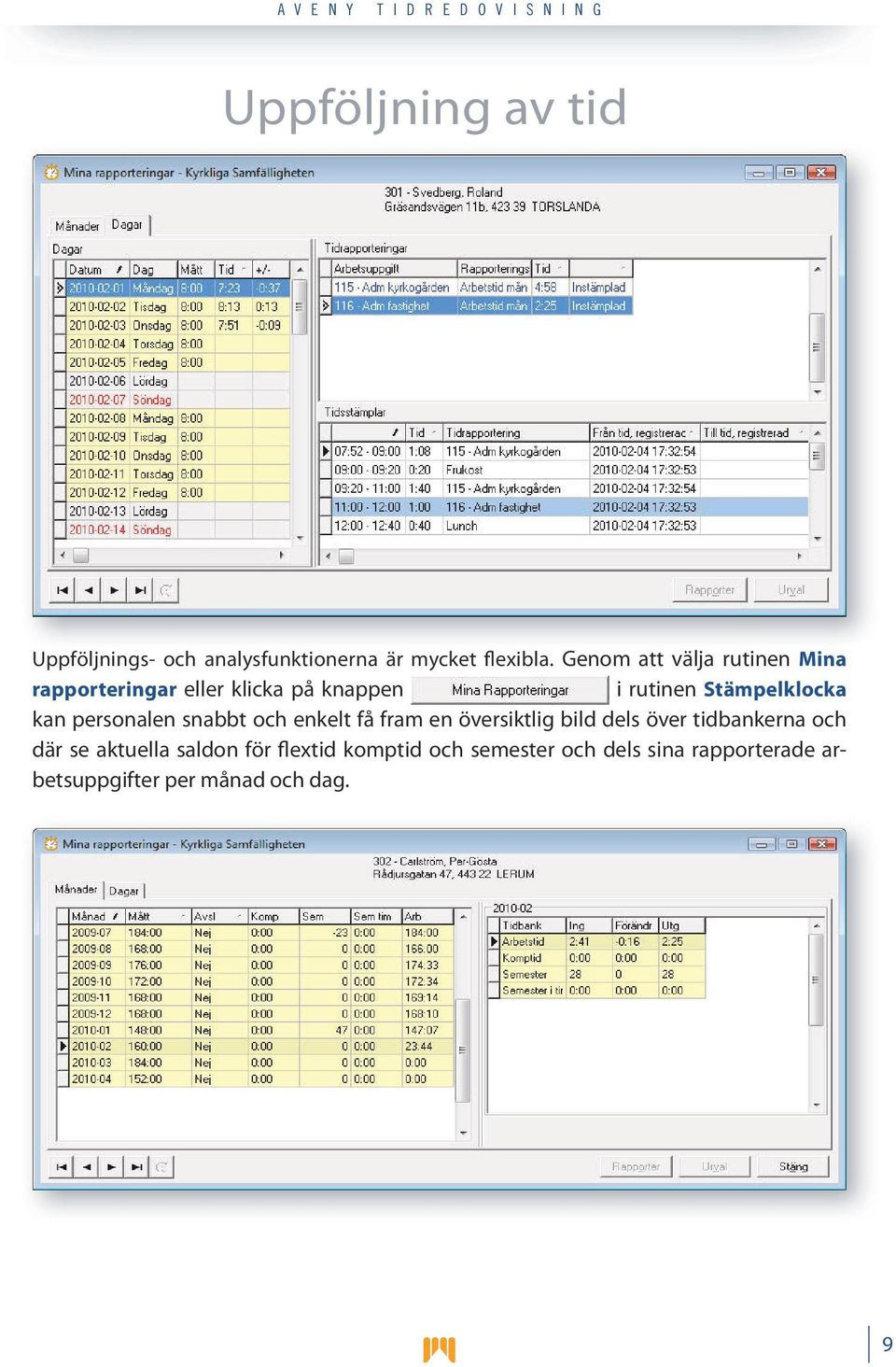Viewport: 896px width, 1367px height.
Task: Click the Arbetsuppgift column header
Action: (x=394, y=269)
